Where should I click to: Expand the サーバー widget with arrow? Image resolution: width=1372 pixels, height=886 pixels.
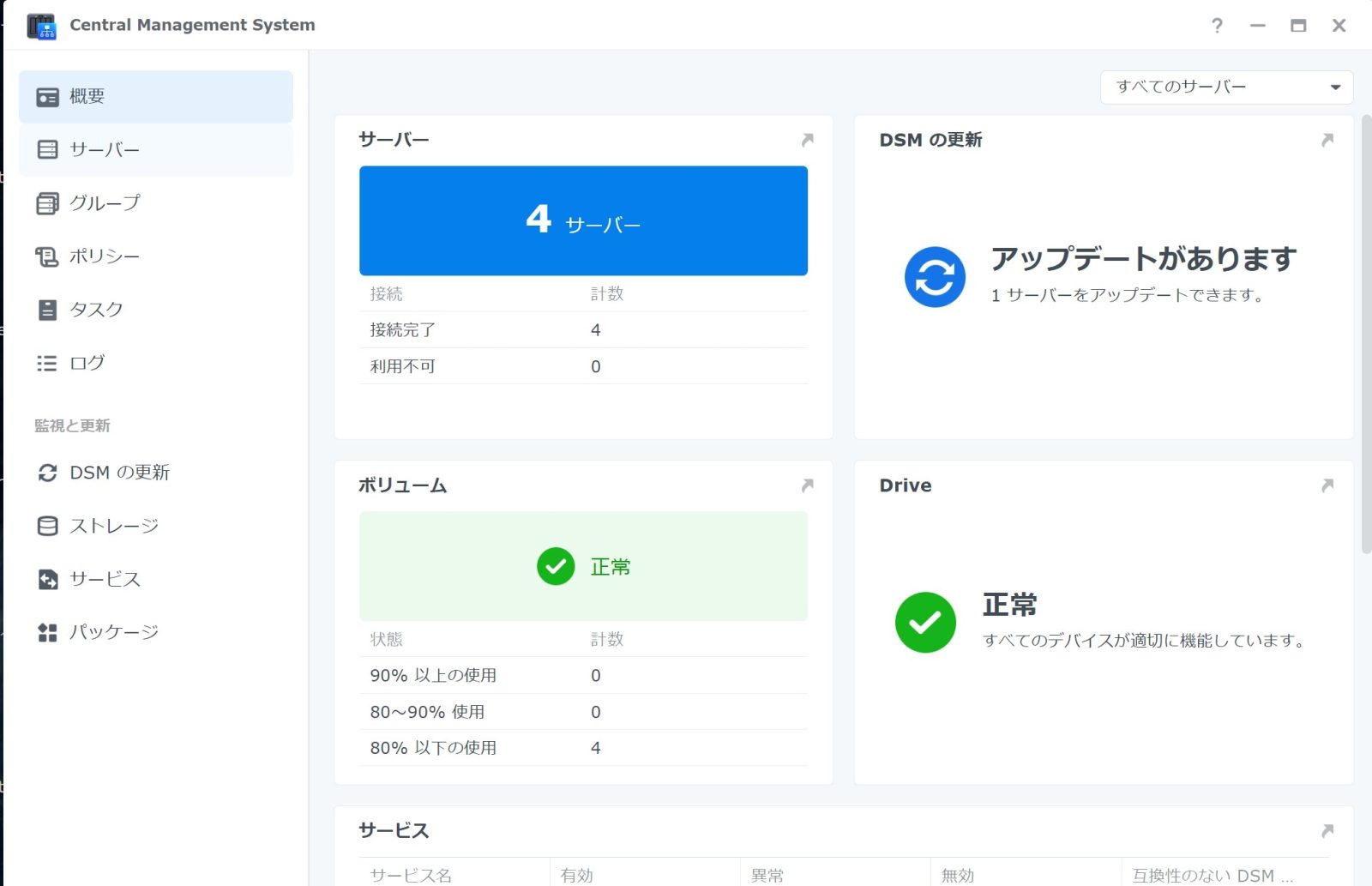807,140
